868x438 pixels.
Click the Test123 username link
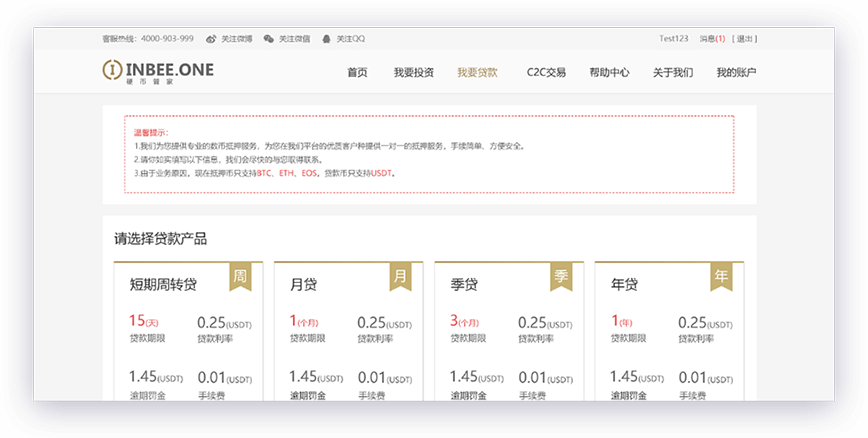(x=673, y=39)
